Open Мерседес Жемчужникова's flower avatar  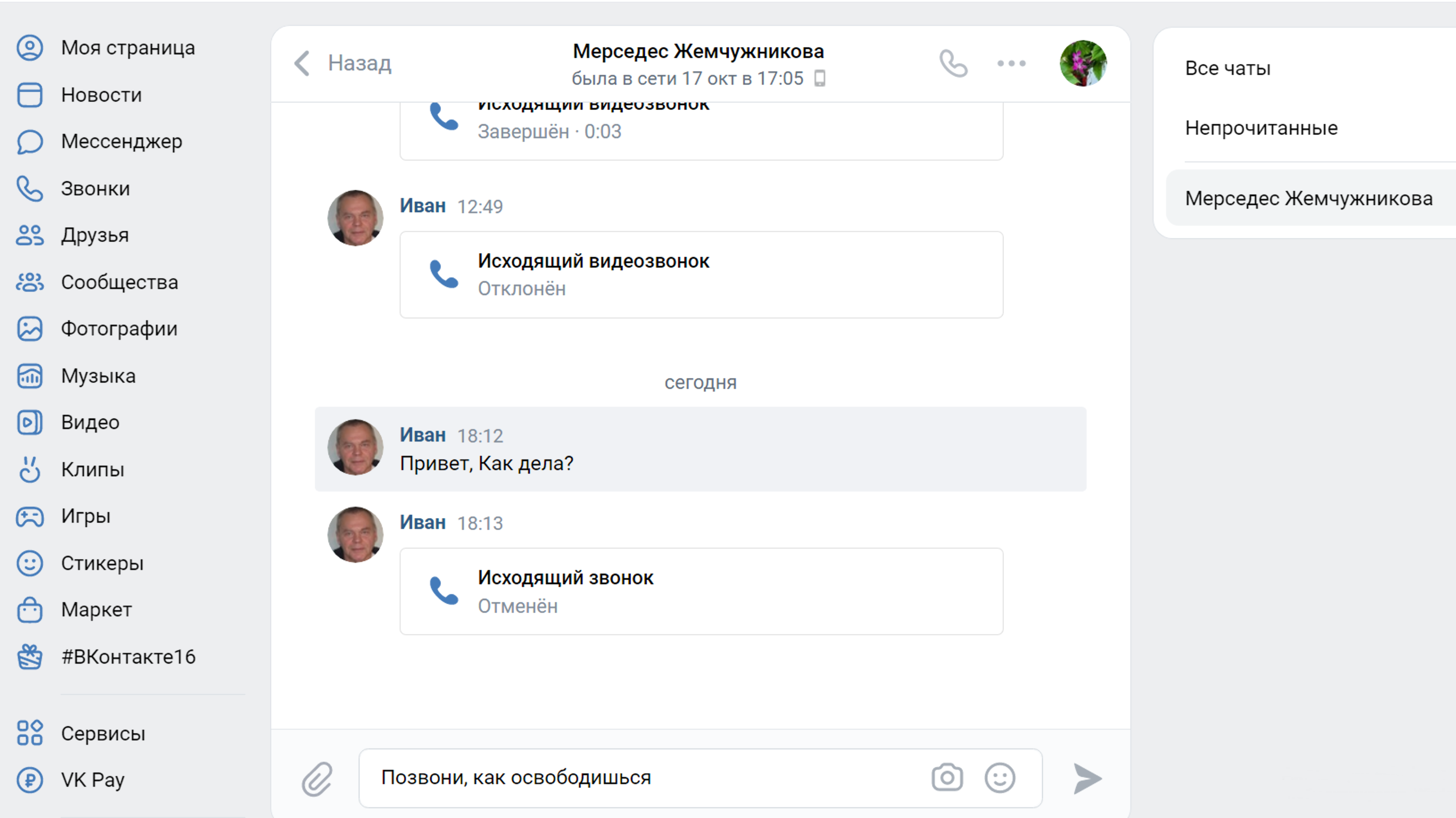coord(1083,63)
